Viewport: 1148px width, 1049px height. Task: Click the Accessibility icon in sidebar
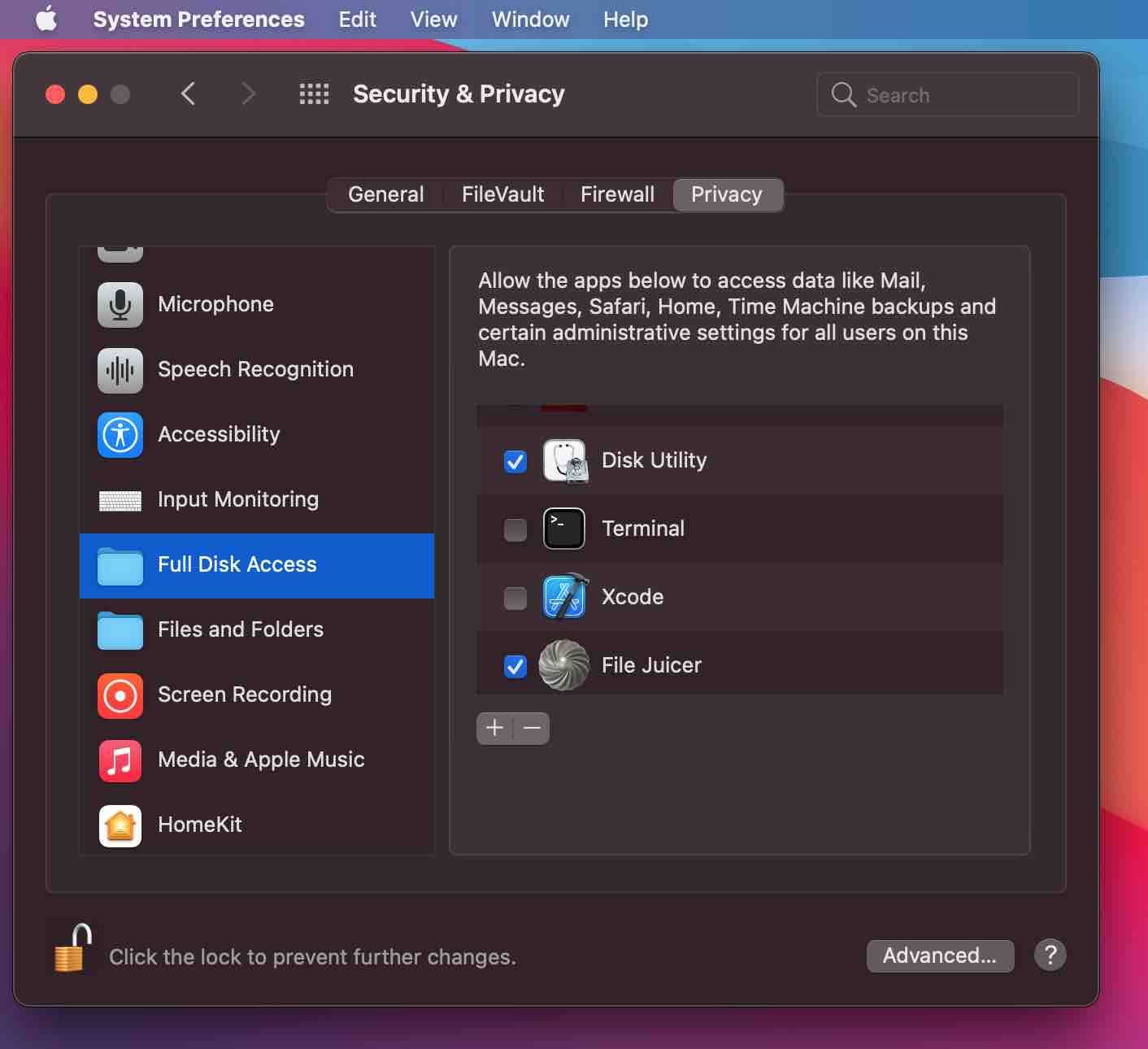coord(120,435)
